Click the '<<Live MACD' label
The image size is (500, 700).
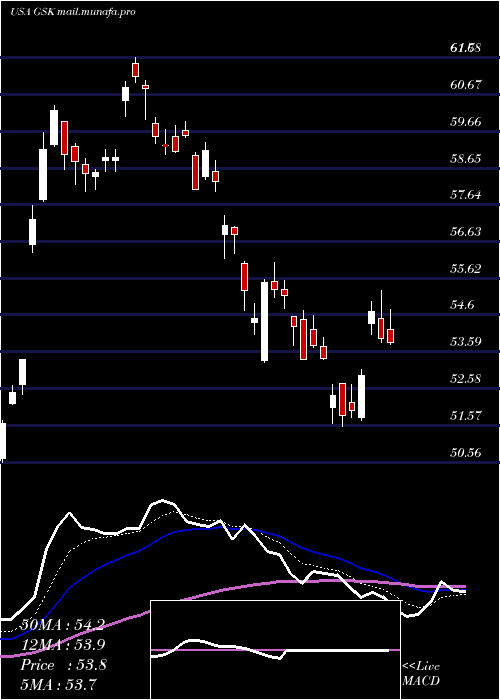click(x=421, y=674)
